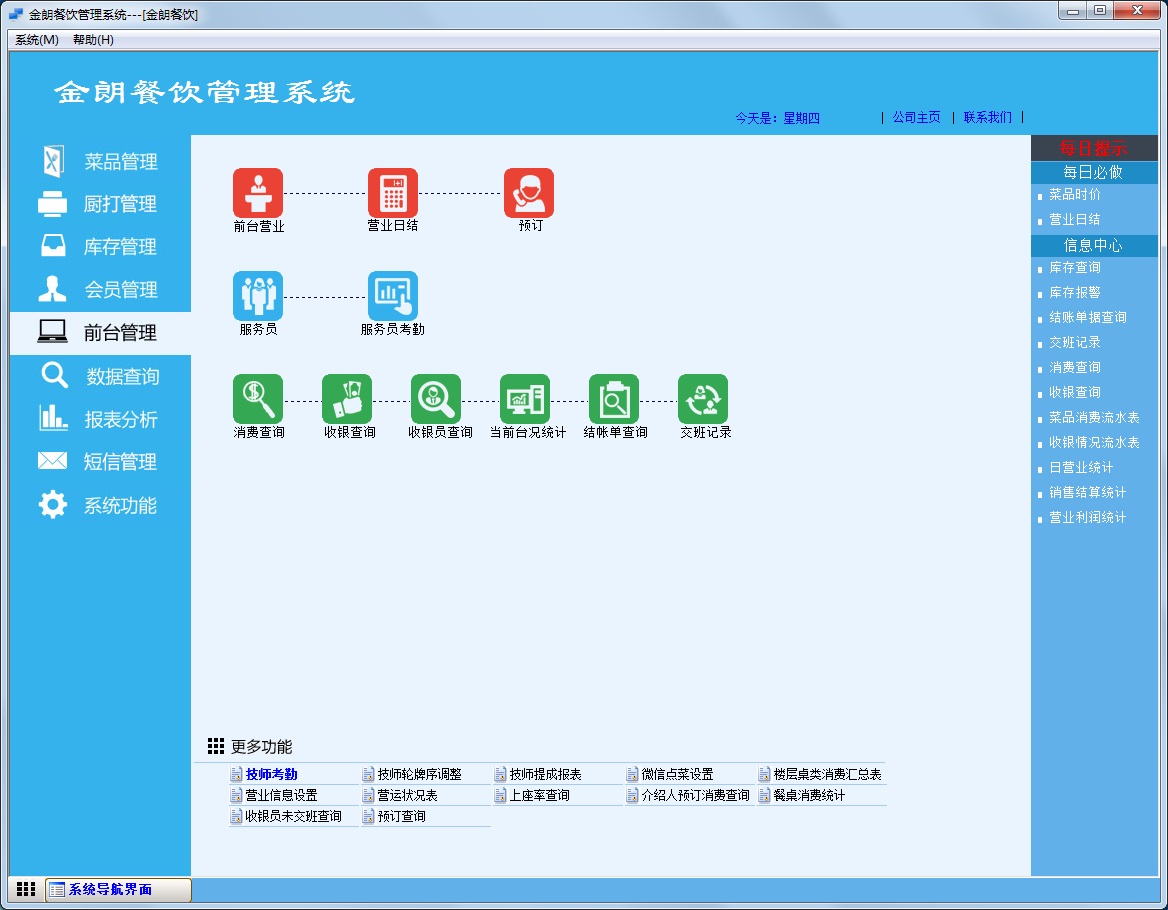Open 预订查询 under 更多功能
This screenshot has width=1168, height=910.
click(401, 816)
